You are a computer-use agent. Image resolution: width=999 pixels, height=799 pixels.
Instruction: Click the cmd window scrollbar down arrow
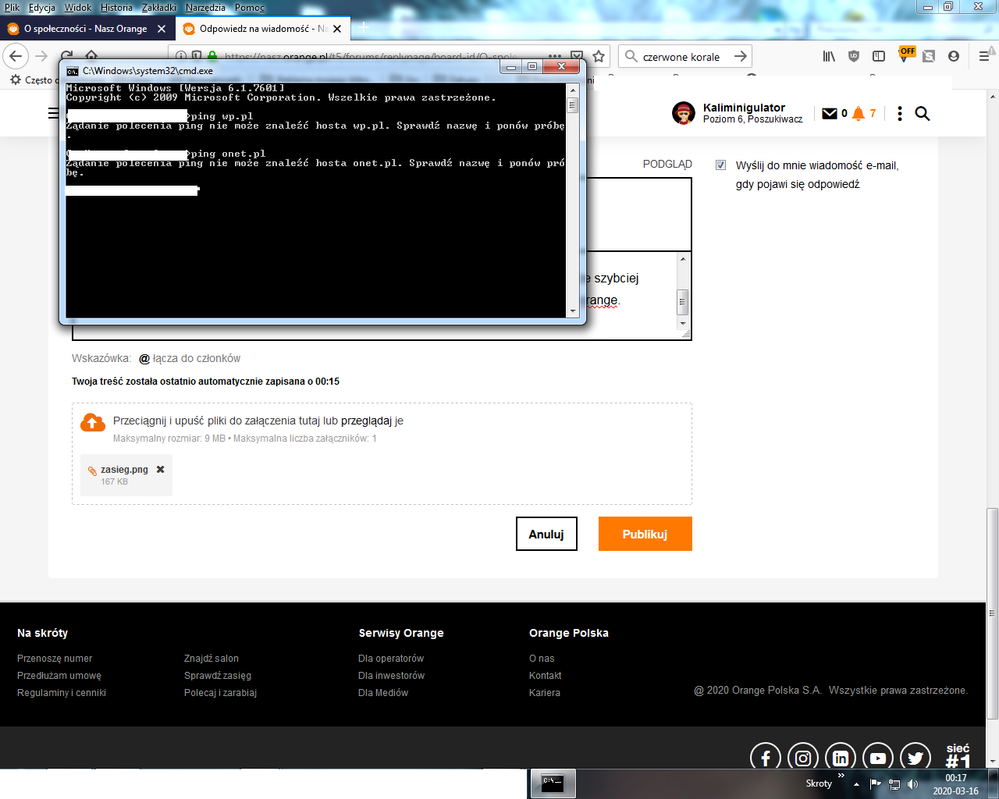(x=572, y=311)
